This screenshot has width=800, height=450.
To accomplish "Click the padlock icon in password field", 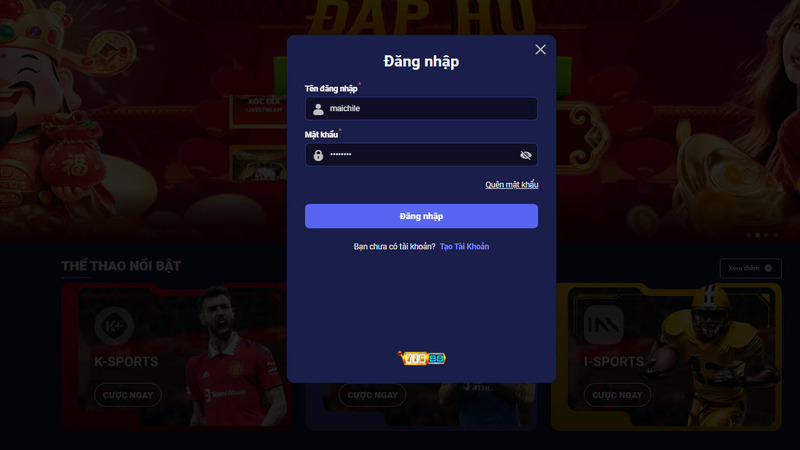I will [318, 155].
